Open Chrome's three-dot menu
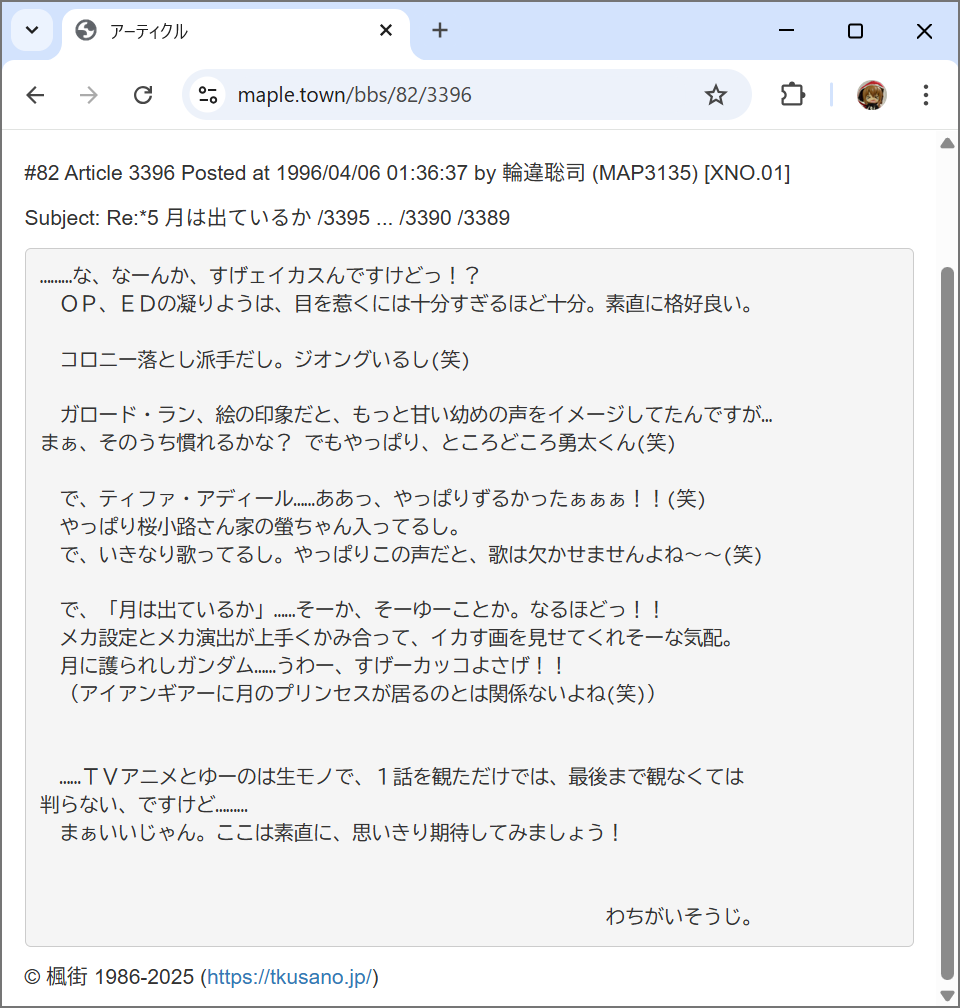This screenshot has height=1008, width=960. pyautogui.click(x=925, y=95)
